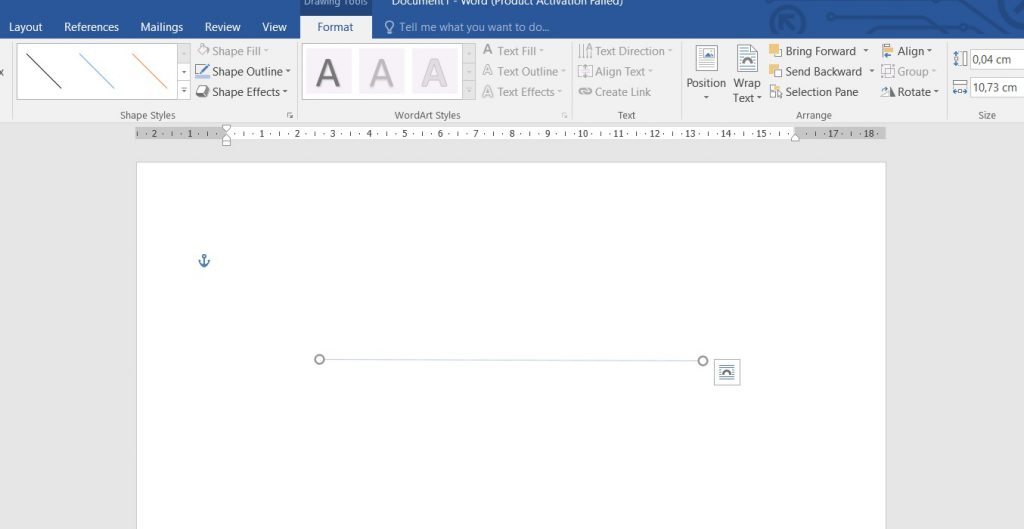1024x529 pixels.
Task: Open the References tab
Action: 91,27
